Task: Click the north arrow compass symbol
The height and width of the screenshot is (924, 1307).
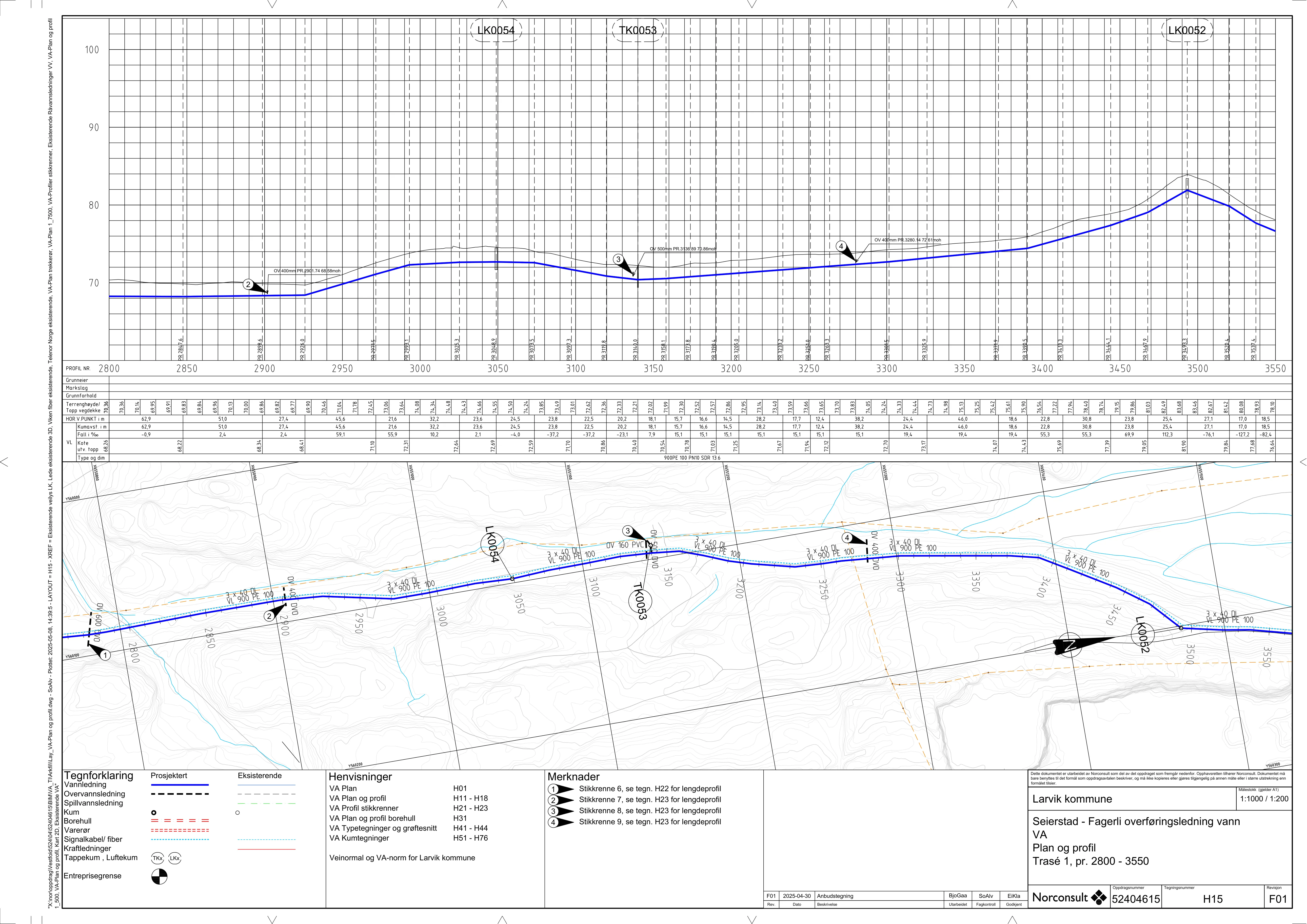Action: coord(1070,645)
